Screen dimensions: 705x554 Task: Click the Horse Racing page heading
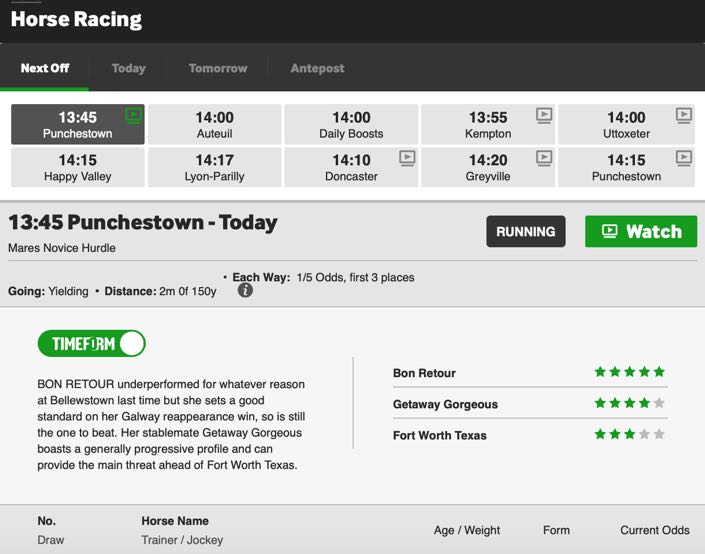click(x=76, y=19)
